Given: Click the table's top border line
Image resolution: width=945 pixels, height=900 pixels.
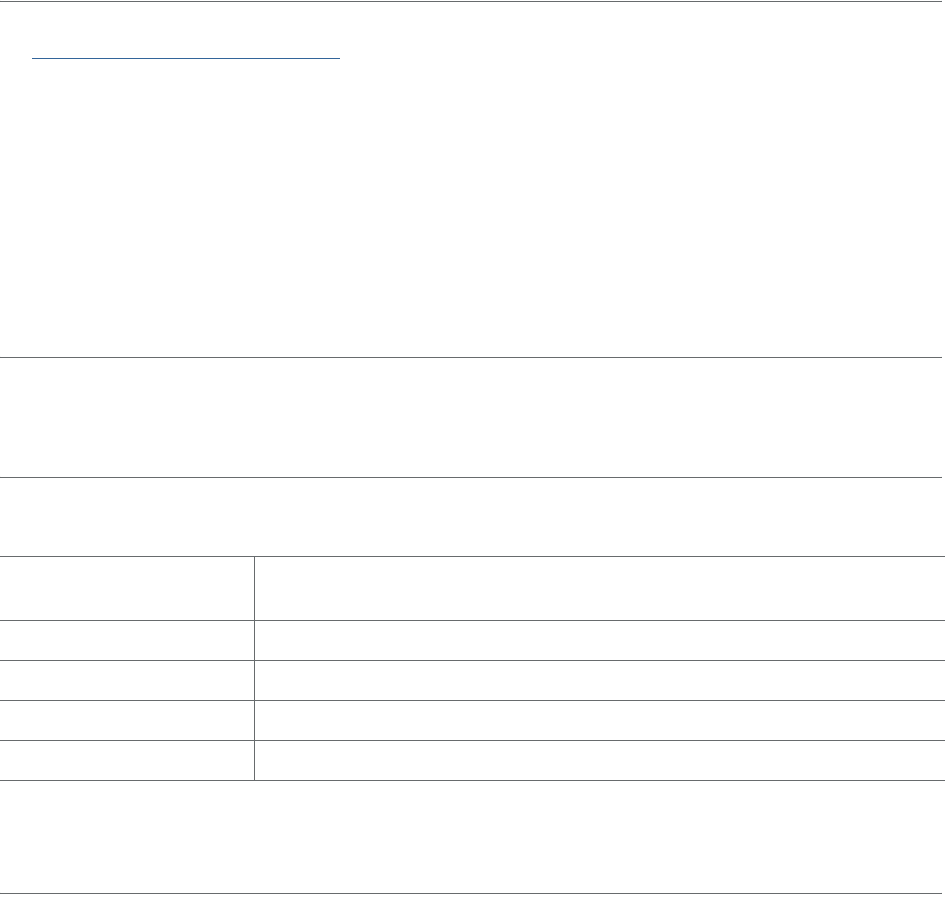Looking at the screenshot, I should click(472, 556).
